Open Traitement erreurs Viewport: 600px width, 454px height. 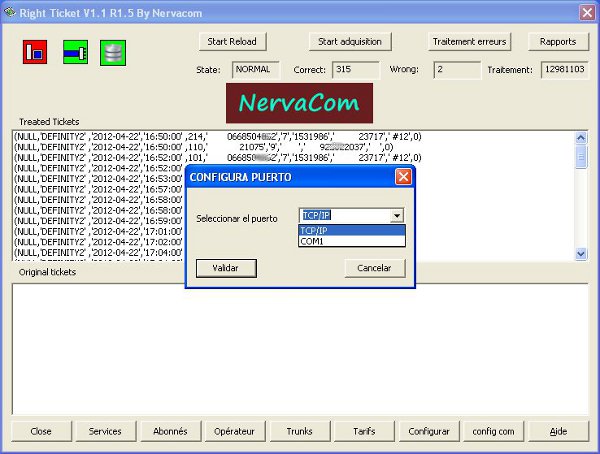pos(470,42)
